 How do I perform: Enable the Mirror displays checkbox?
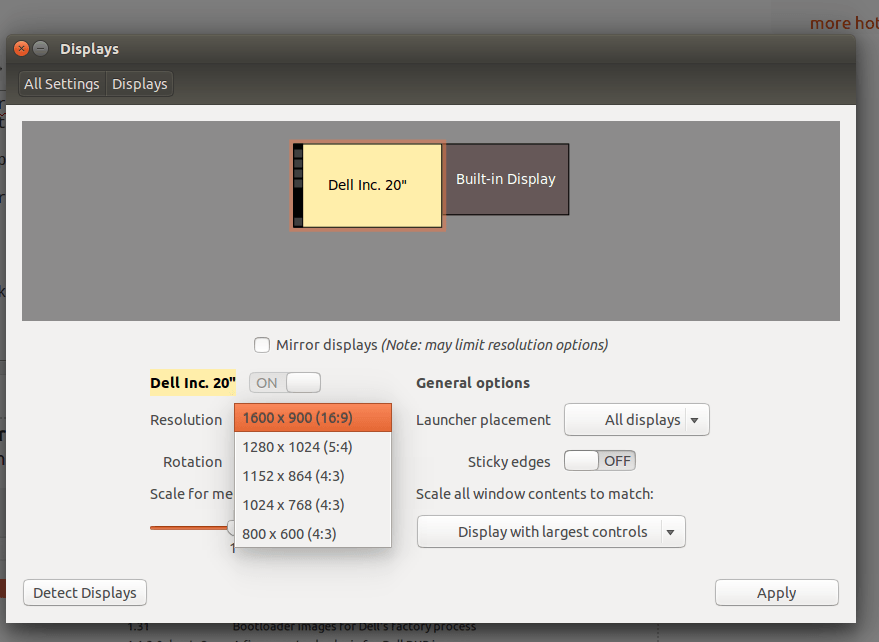(262, 345)
